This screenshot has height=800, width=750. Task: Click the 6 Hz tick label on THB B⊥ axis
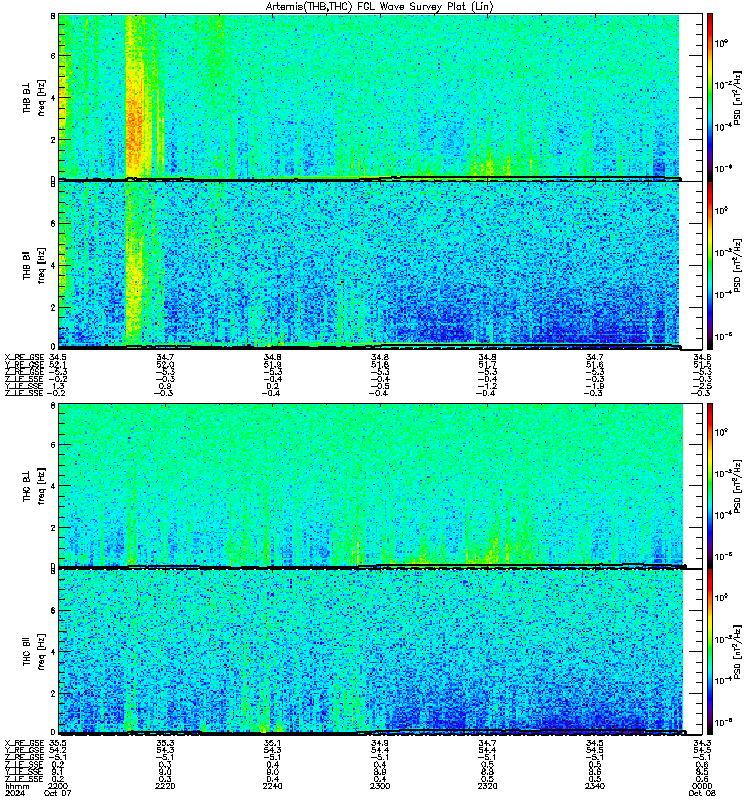[53, 56]
